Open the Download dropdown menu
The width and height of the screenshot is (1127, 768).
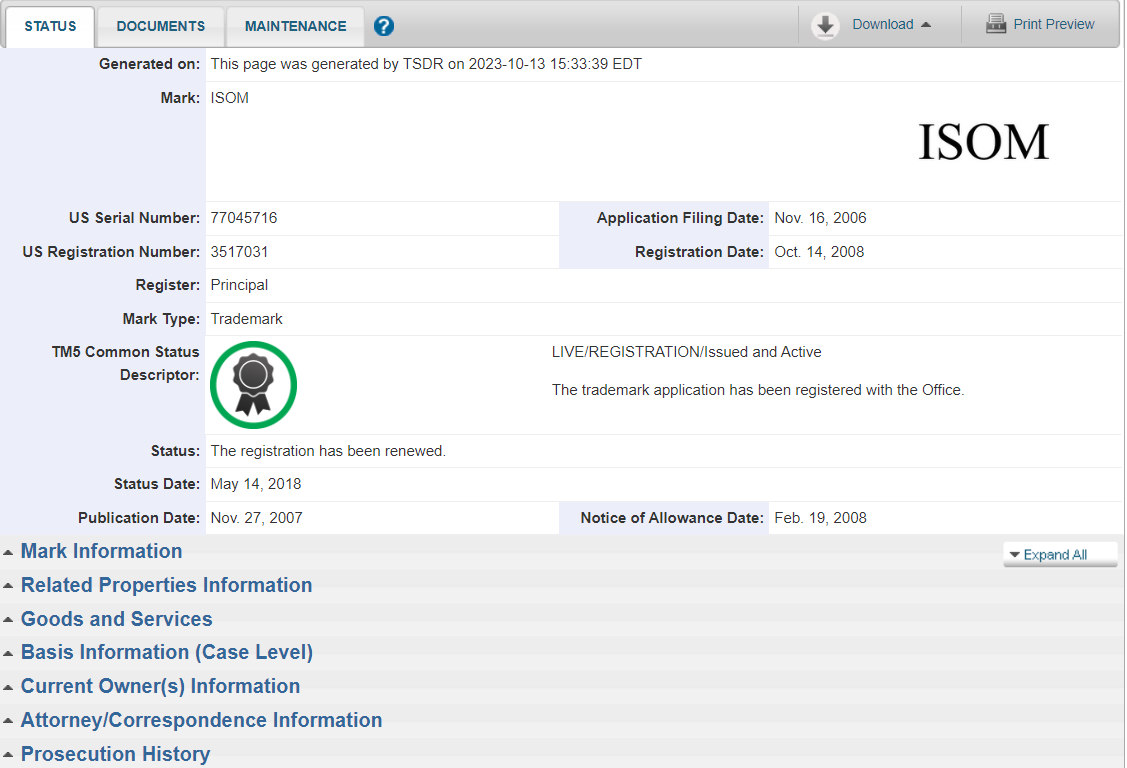[891, 24]
